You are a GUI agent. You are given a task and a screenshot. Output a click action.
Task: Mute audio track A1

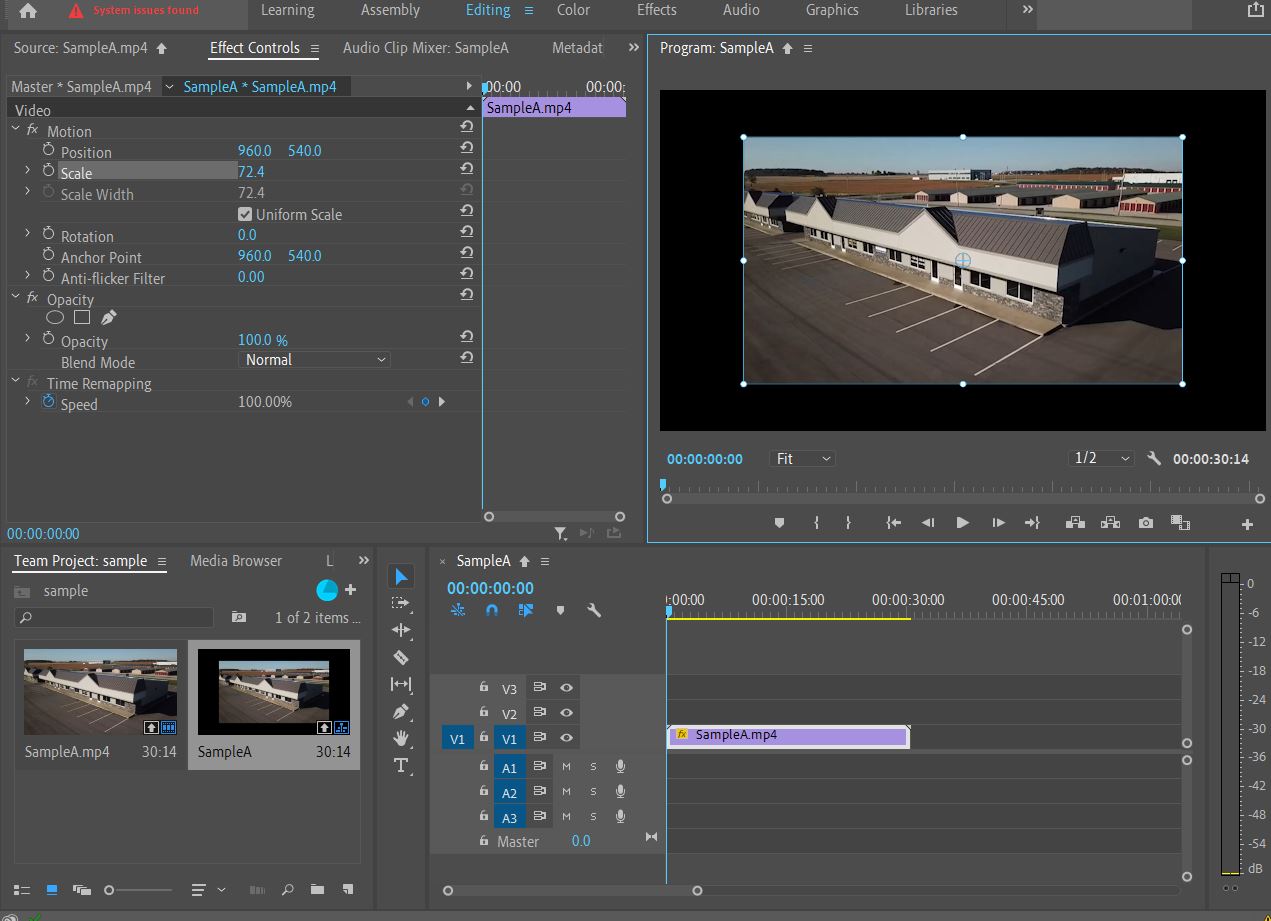566,766
